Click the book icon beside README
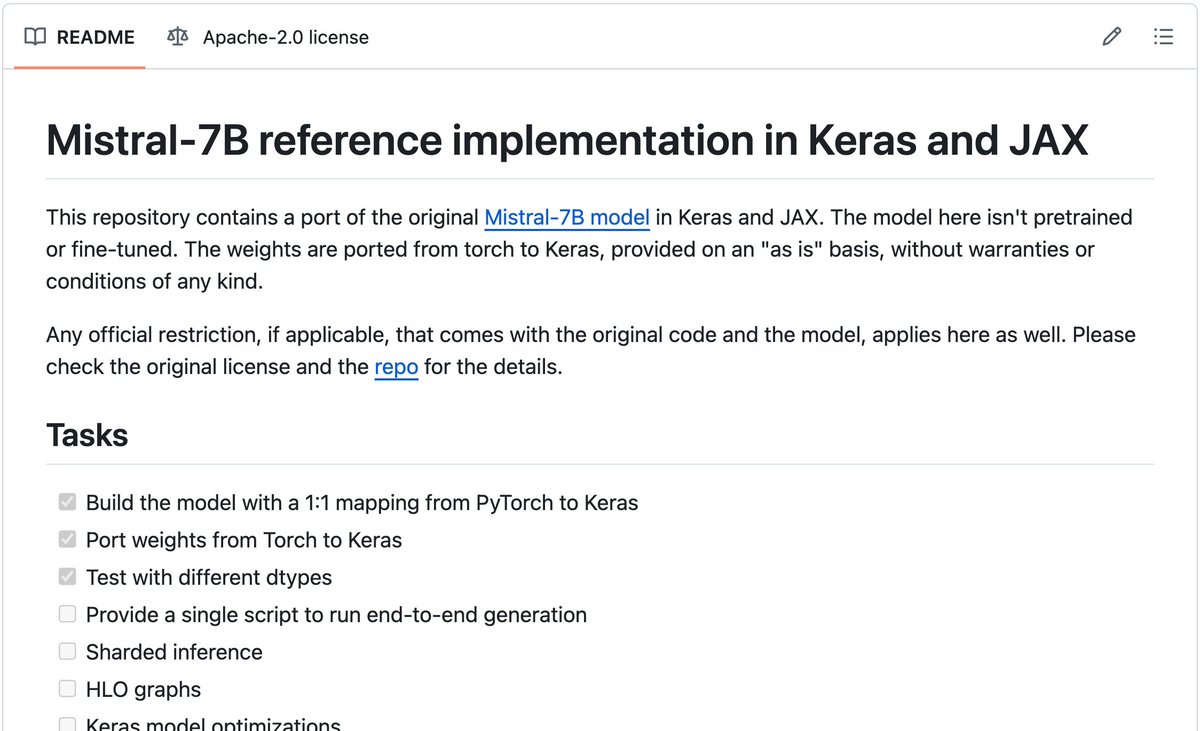 pos(35,37)
